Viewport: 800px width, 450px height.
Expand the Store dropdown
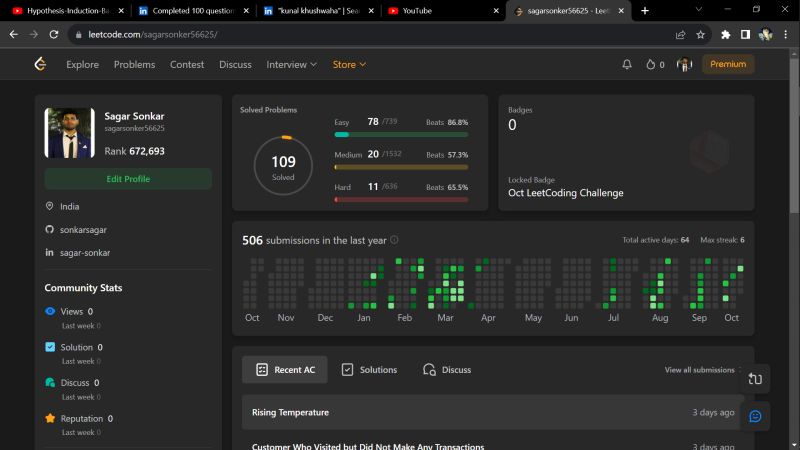tap(349, 64)
